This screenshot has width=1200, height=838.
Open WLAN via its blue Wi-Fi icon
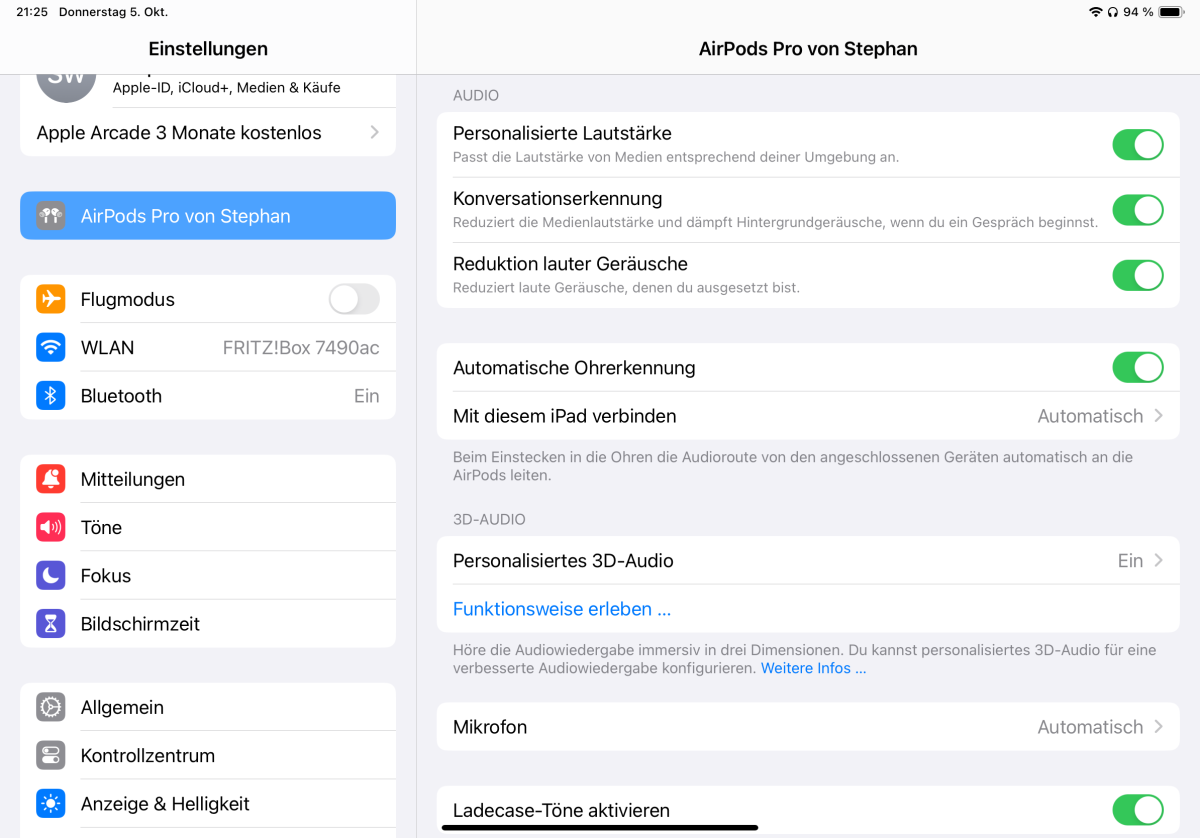(x=51, y=347)
